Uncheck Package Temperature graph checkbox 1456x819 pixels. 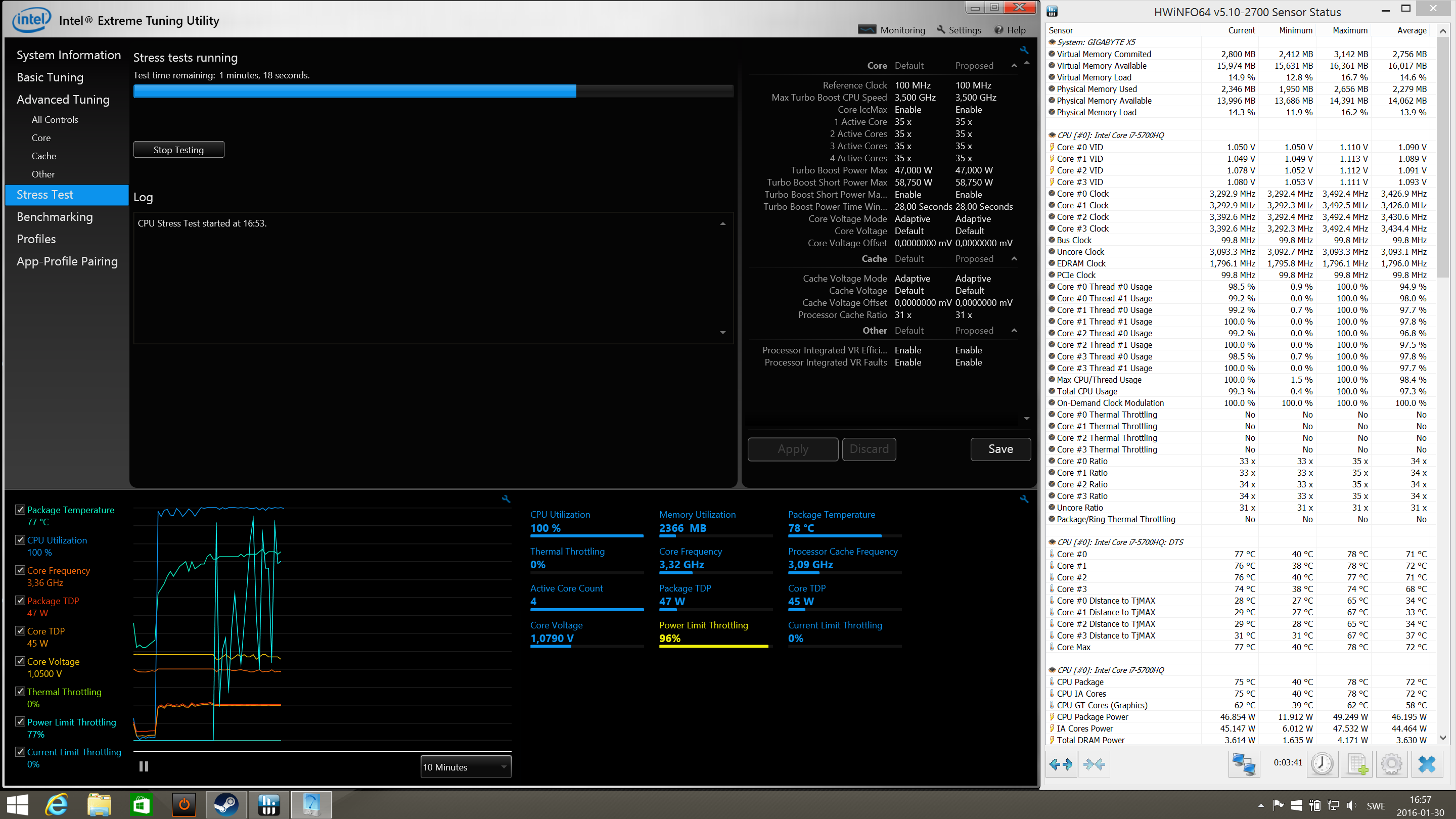[x=20, y=509]
